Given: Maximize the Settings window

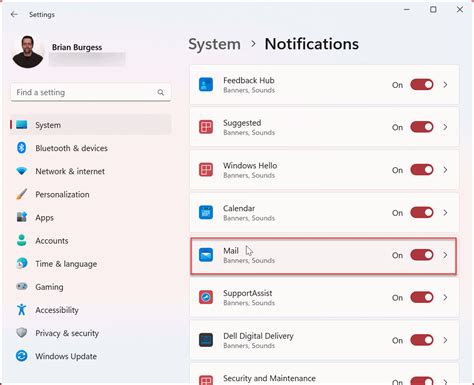Looking at the screenshot, I should (x=433, y=9).
